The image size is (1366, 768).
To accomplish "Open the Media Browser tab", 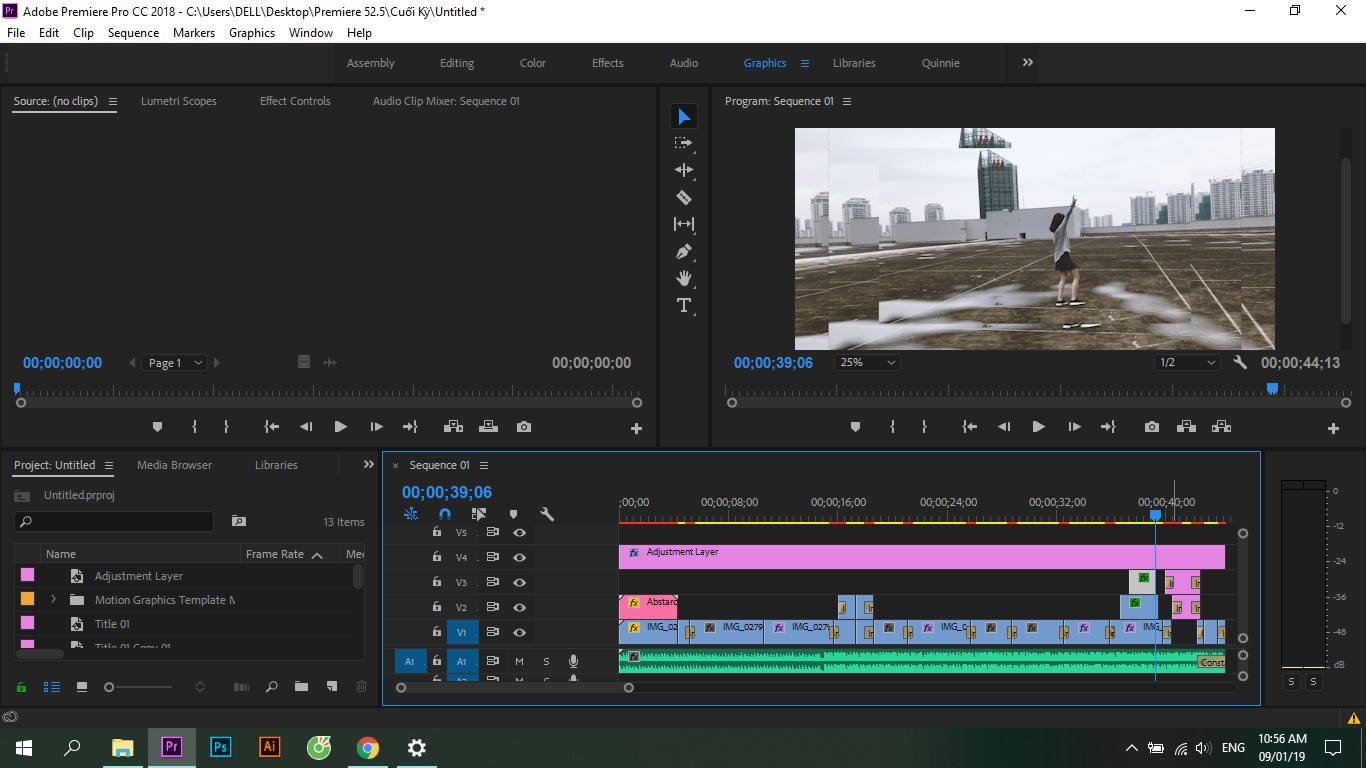I will click(x=175, y=465).
